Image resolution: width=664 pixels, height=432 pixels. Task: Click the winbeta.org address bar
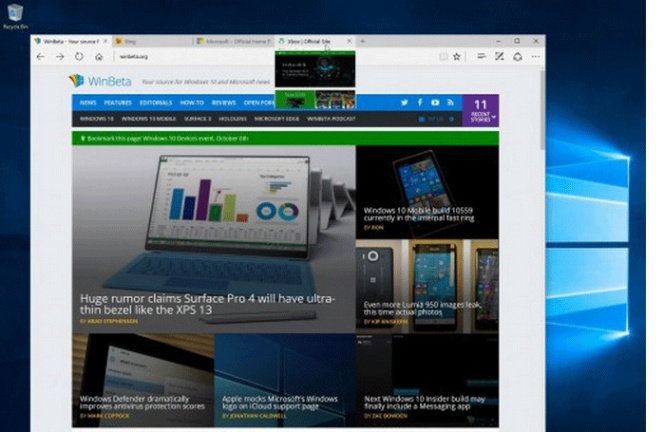[x=275, y=56]
